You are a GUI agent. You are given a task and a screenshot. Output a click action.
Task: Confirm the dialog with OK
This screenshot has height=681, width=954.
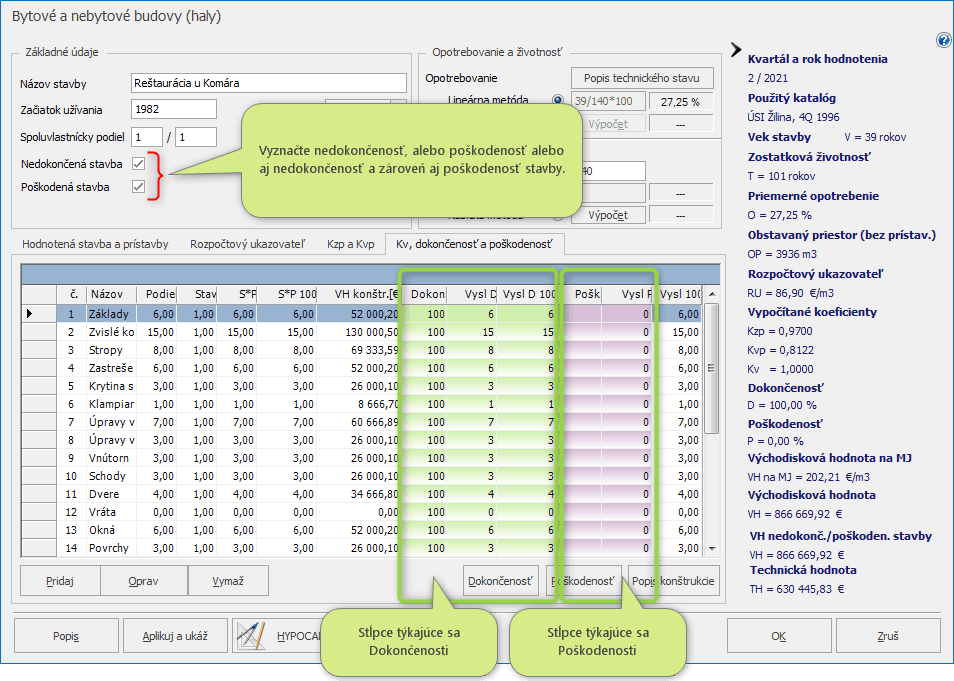pos(778,636)
